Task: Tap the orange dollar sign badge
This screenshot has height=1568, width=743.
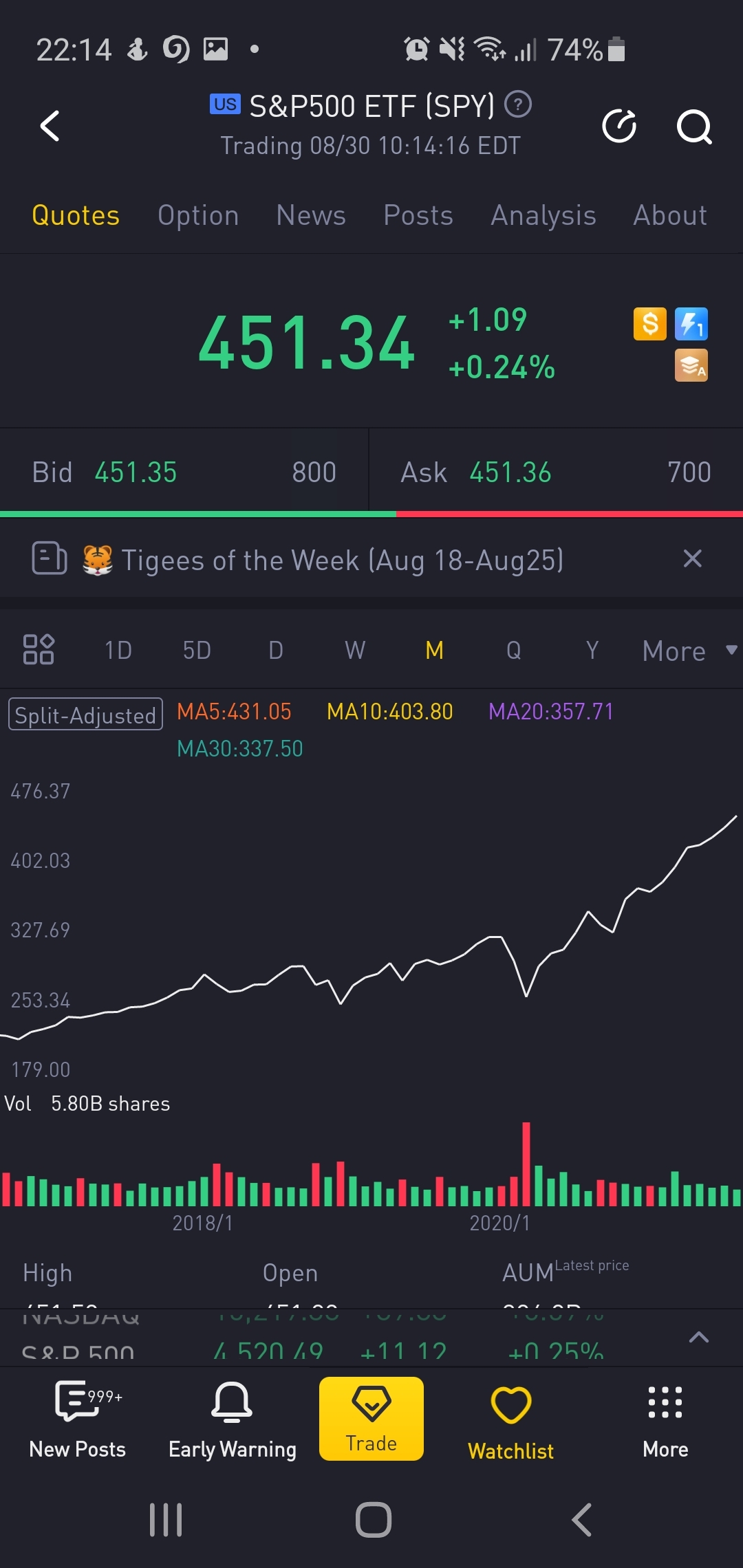Action: 649,324
